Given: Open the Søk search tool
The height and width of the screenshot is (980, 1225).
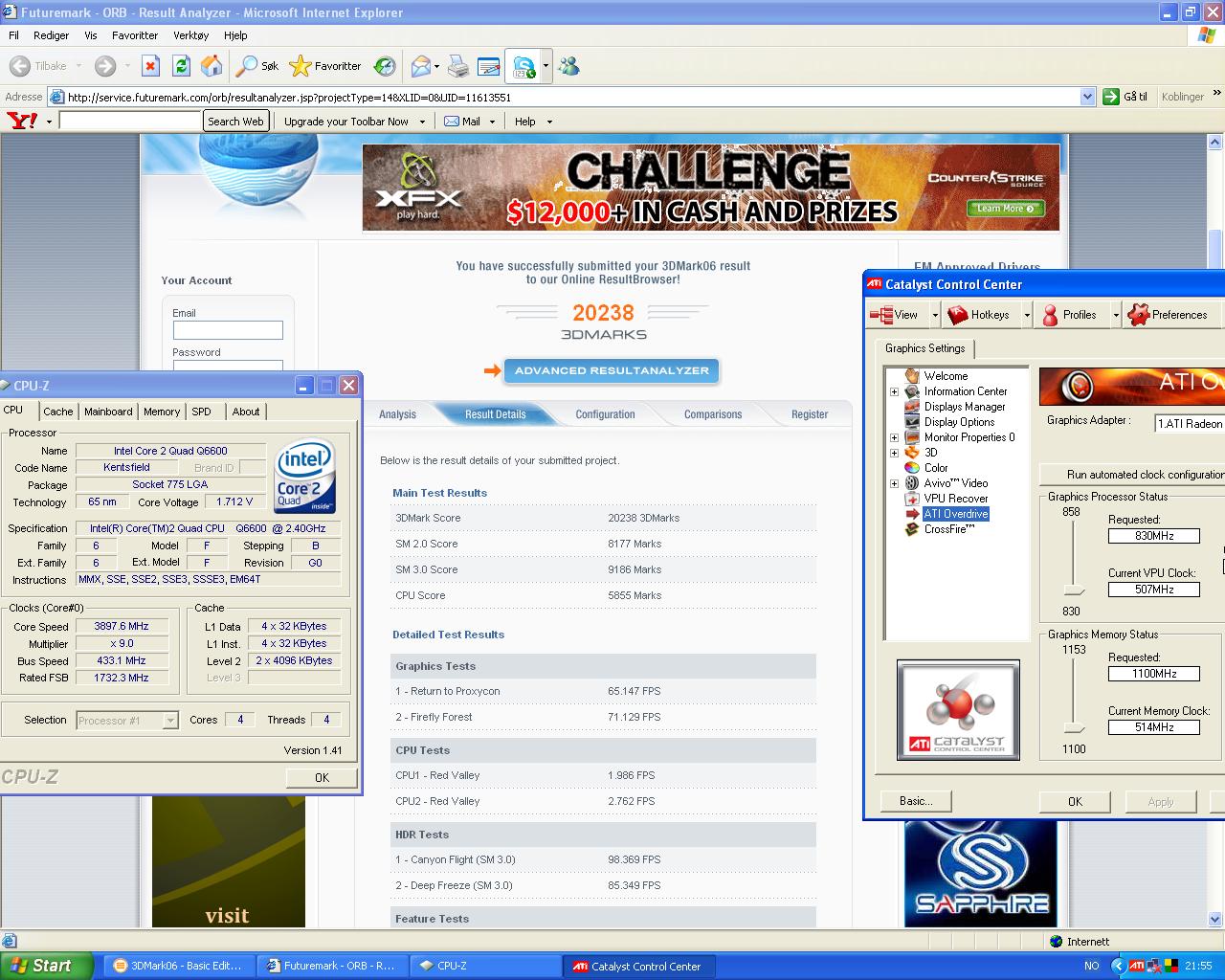Looking at the screenshot, I should click(x=258, y=66).
